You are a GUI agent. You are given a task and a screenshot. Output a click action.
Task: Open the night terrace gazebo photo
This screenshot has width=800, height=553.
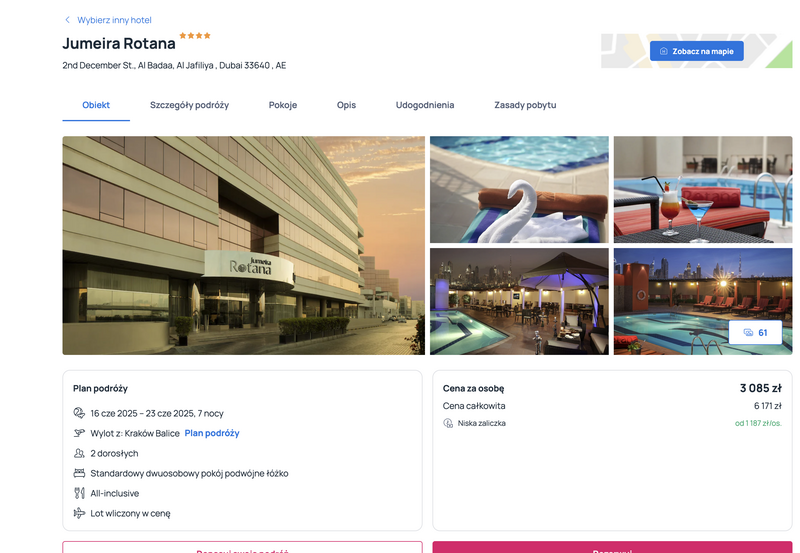tap(519, 301)
